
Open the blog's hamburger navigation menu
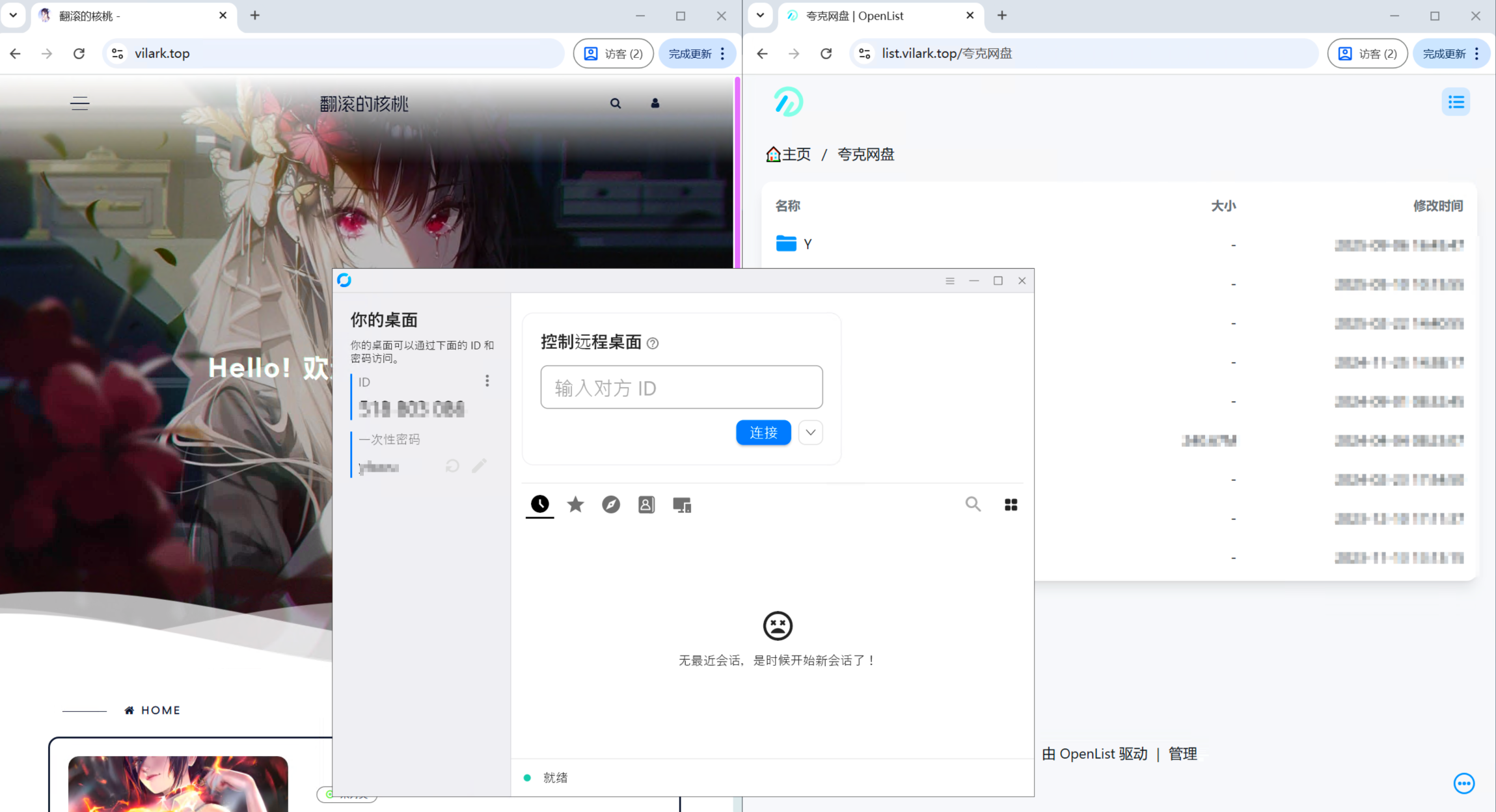coord(79,103)
